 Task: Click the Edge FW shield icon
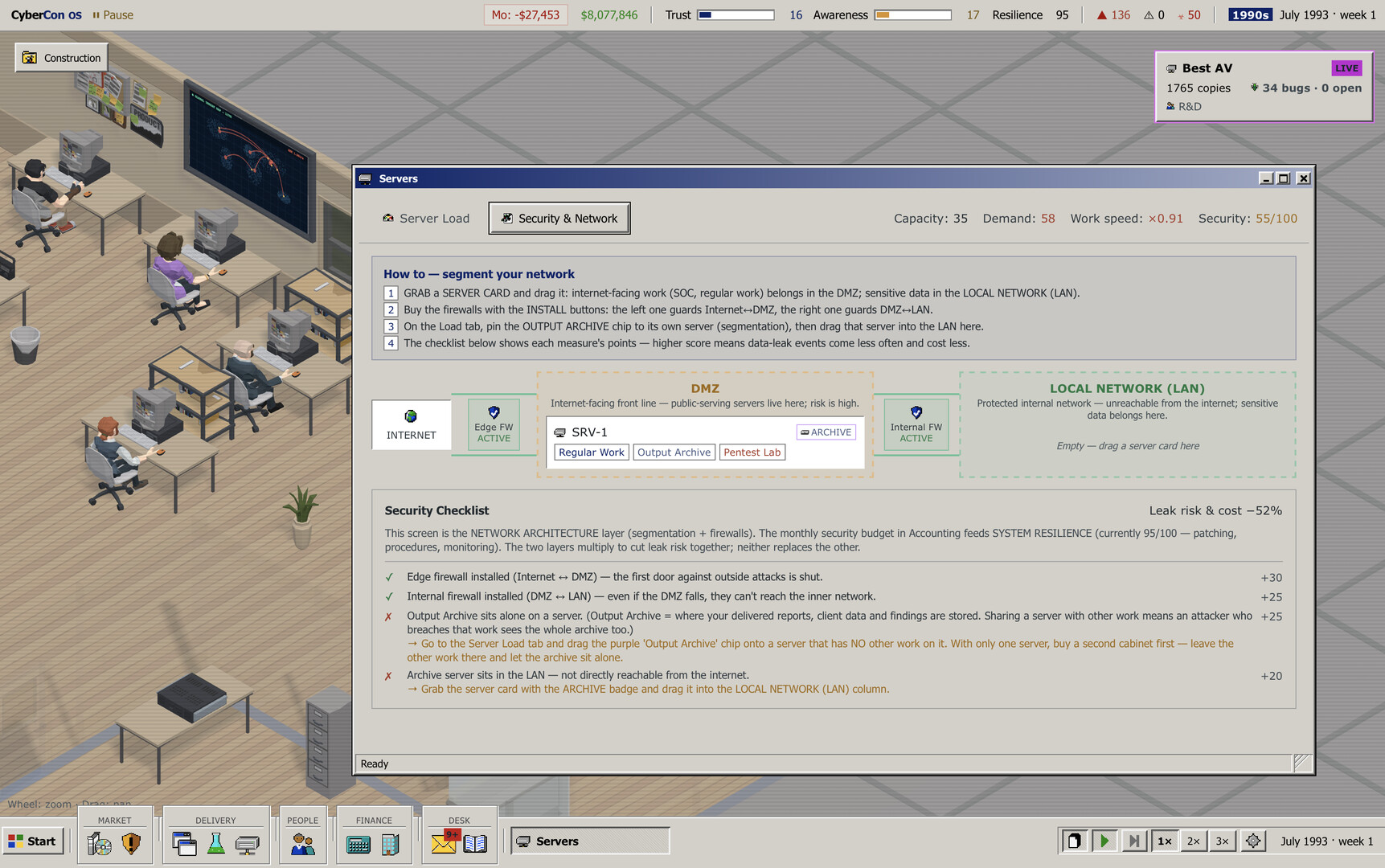coord(494,412)
